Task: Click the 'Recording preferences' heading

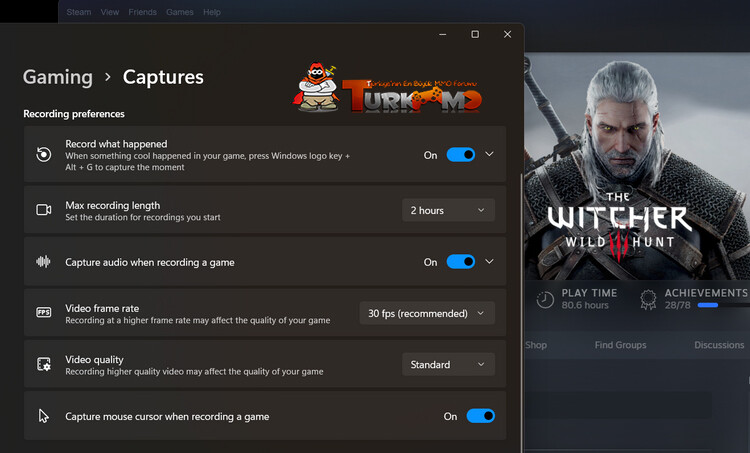Action: point(74,114)
